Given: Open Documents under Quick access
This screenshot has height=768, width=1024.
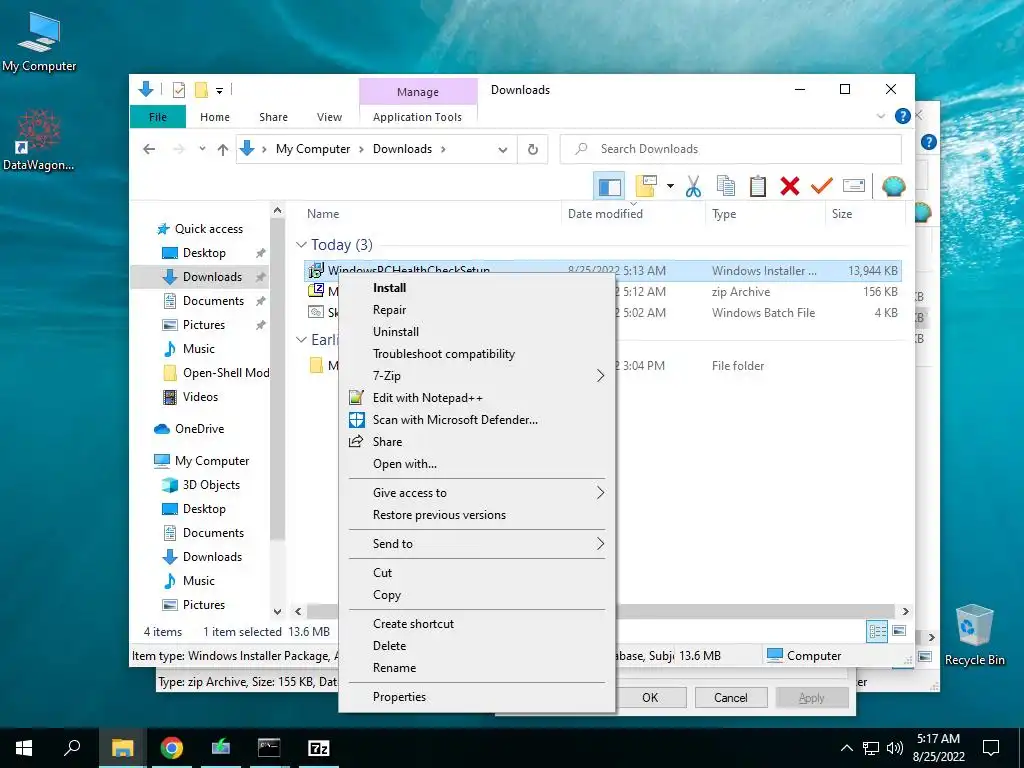Looking at the screenshot, I should (x=214, y=301).
